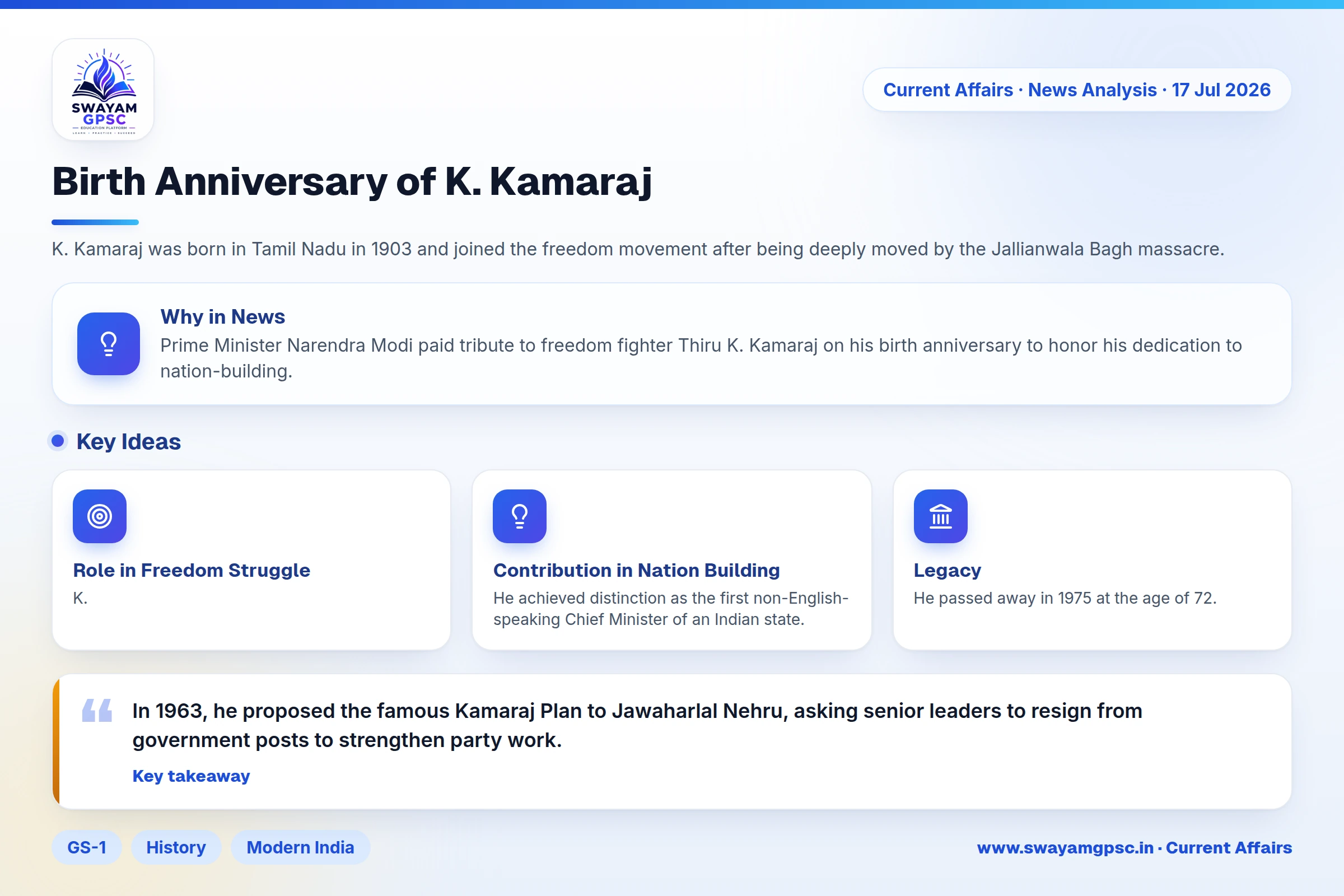Click the lightbulb icon above Contribution in Nation Building
Image resolution: width=1344 pixels, height=896 pixels.
coord(520,516)
